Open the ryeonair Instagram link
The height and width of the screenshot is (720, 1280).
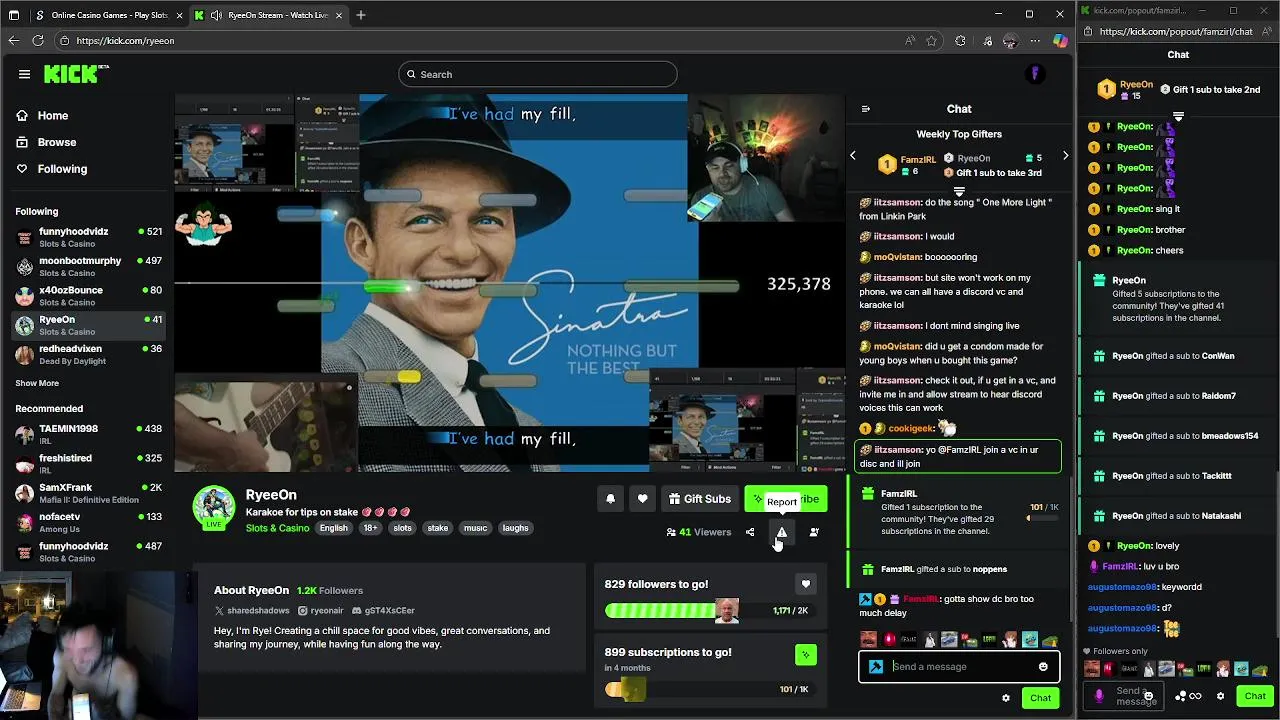[x=320, y=610]
